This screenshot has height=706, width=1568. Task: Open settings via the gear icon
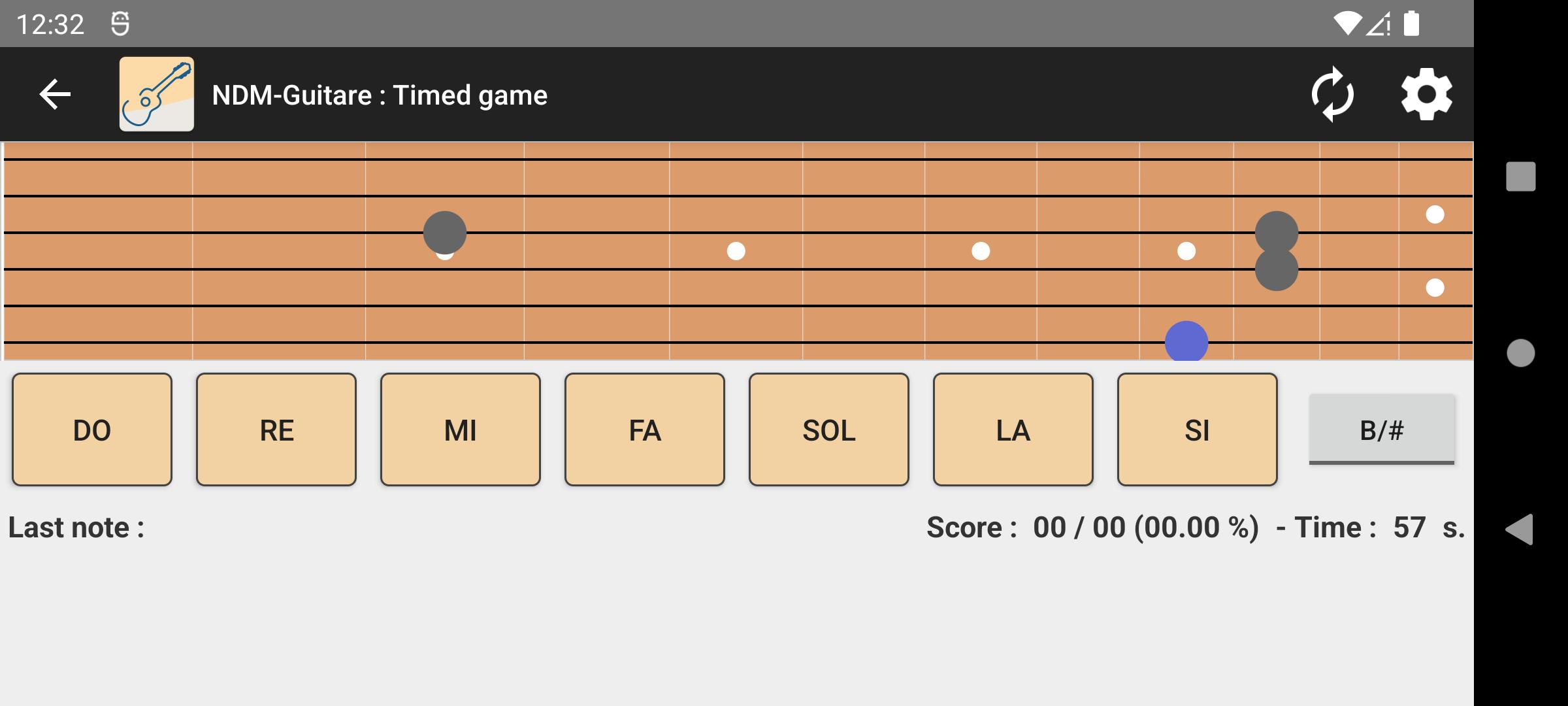(x=1426, y=95)
